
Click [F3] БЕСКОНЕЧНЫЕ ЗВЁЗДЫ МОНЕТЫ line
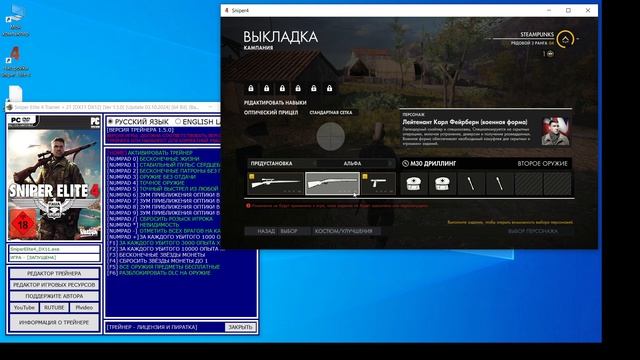tap(157, 255)
